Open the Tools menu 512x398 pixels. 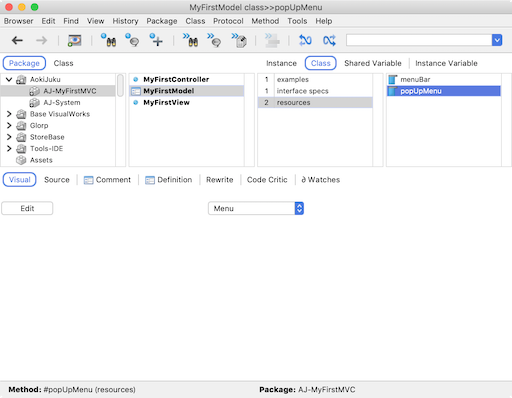point(297,21)
